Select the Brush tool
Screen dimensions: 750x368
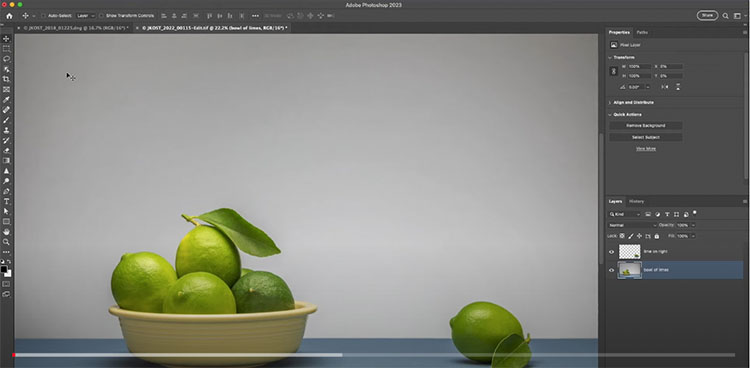point(6,120)
